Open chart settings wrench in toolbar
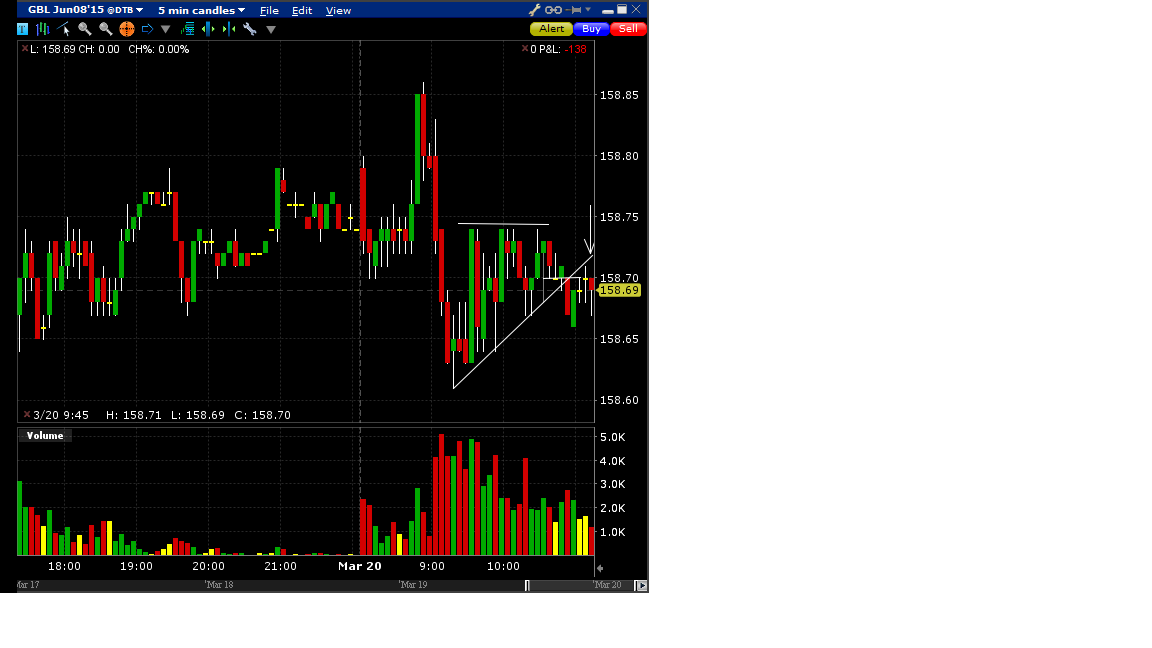The image size is (1152, 648). coord(250,29)
